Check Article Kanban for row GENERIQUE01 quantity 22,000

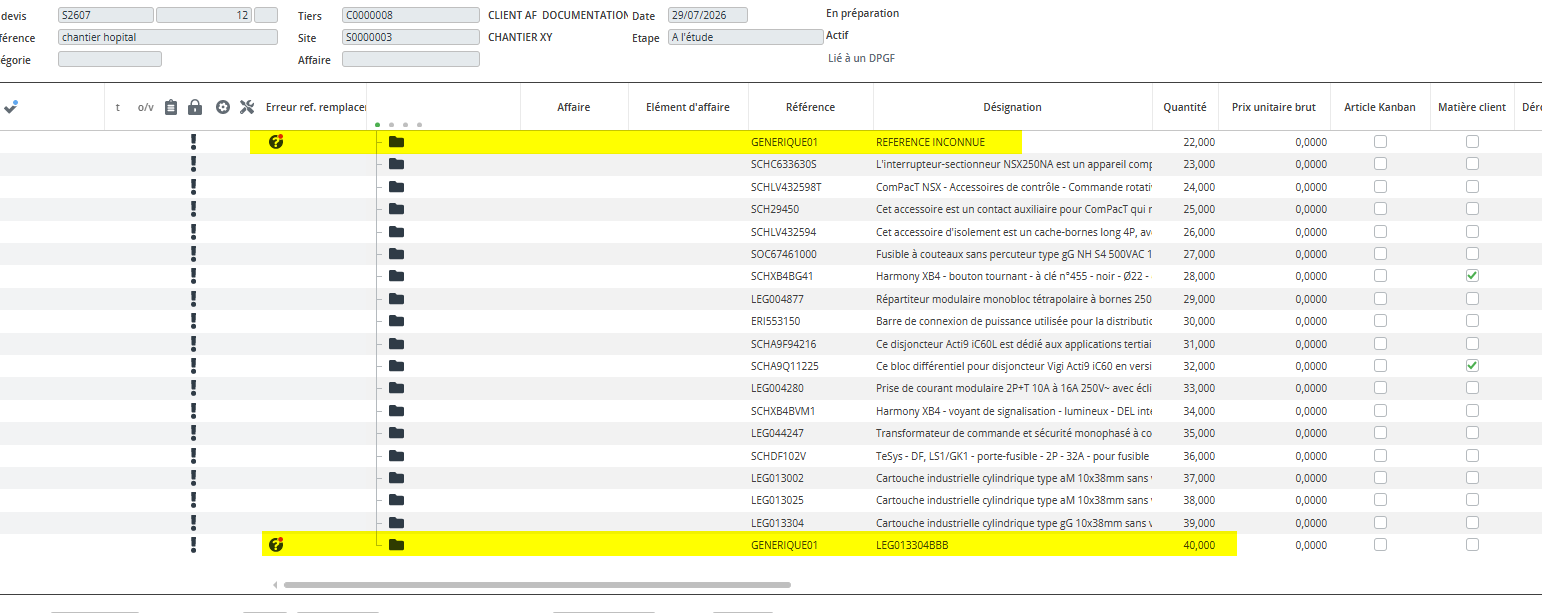pyautogui.click(x=1380, y=142)
